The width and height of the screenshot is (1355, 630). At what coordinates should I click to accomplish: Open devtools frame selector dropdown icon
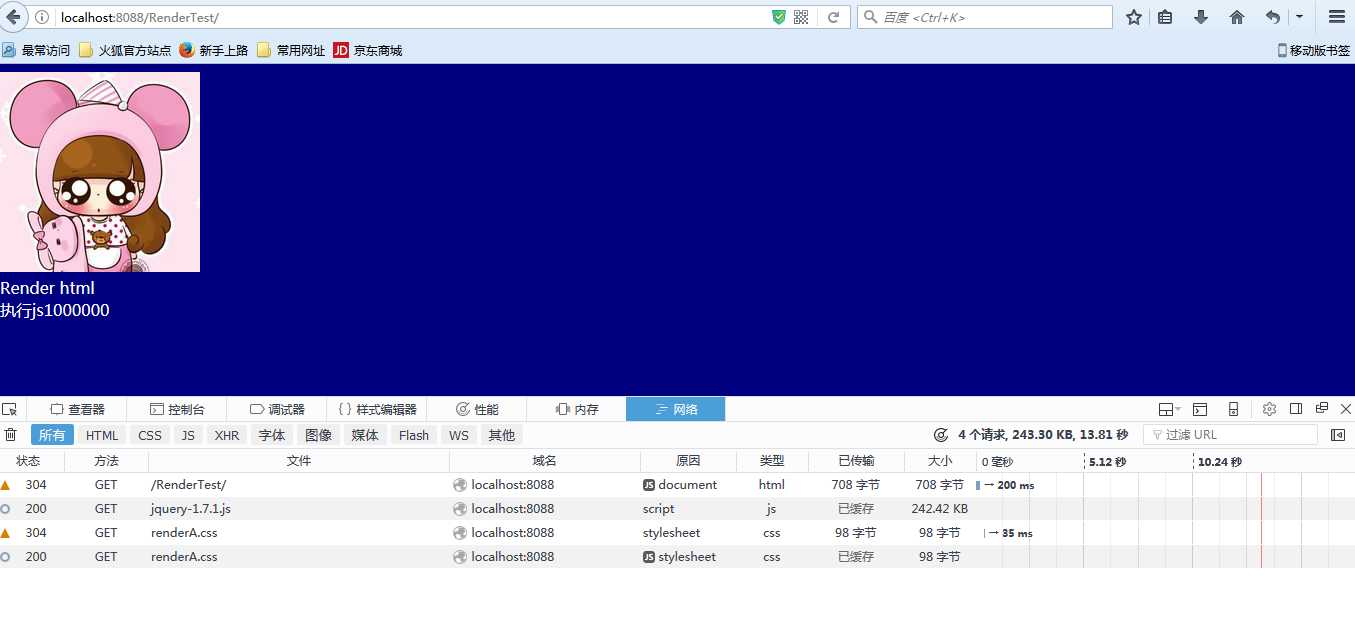[x=1170, y=409]
